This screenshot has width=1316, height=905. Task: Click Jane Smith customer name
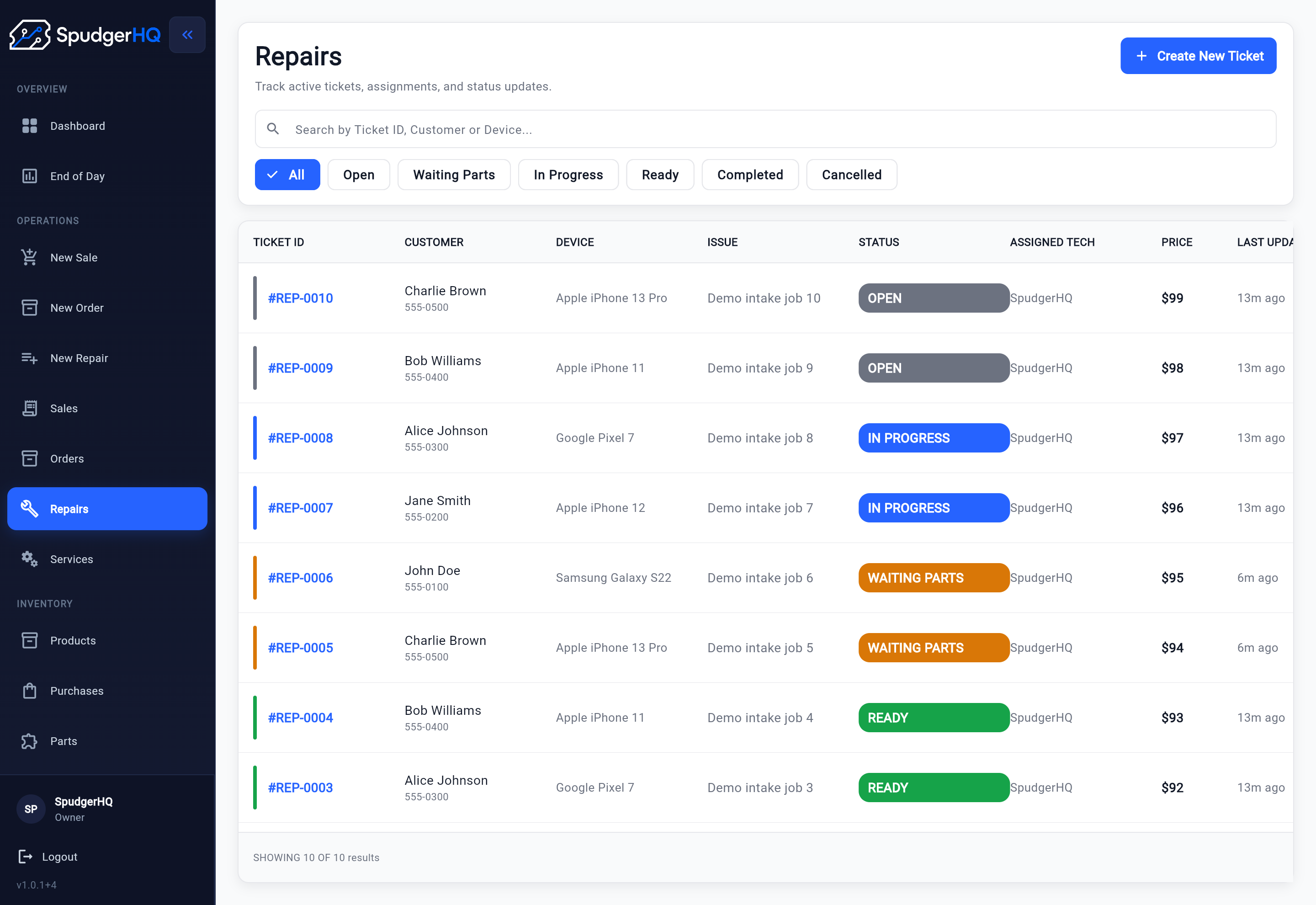438,500
